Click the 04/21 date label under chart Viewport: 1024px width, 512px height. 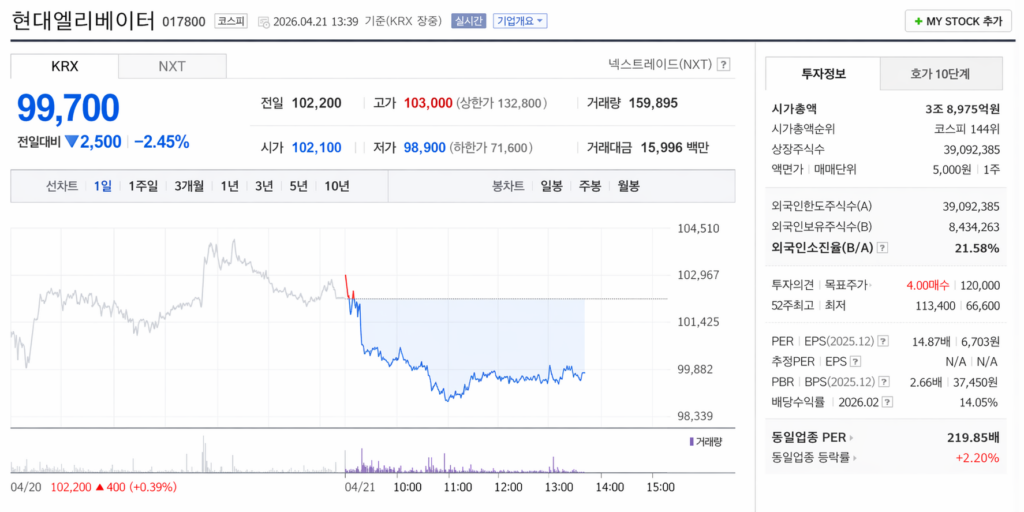358,487
